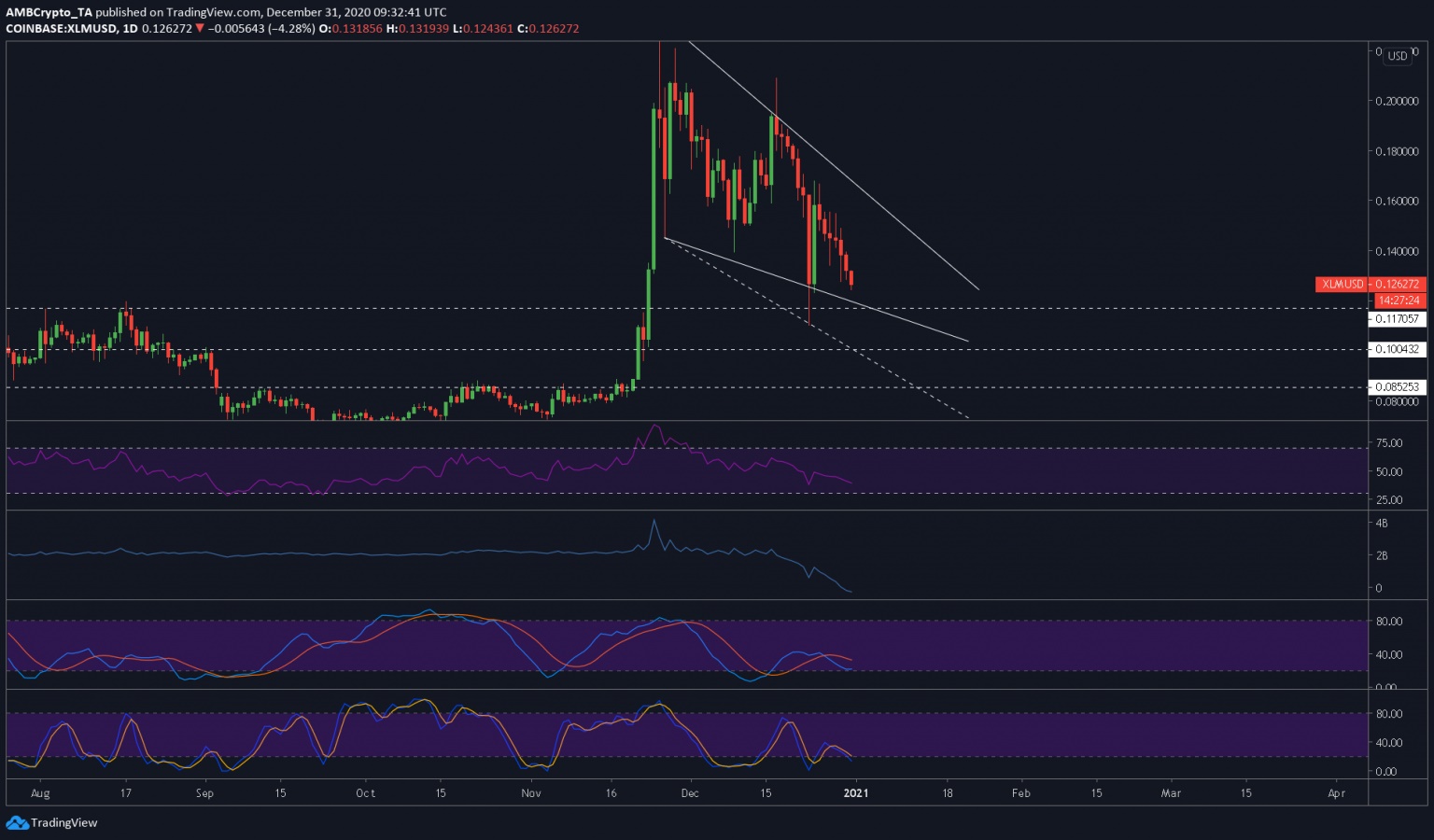Click the Feb label on time axis

[1021, 793]
